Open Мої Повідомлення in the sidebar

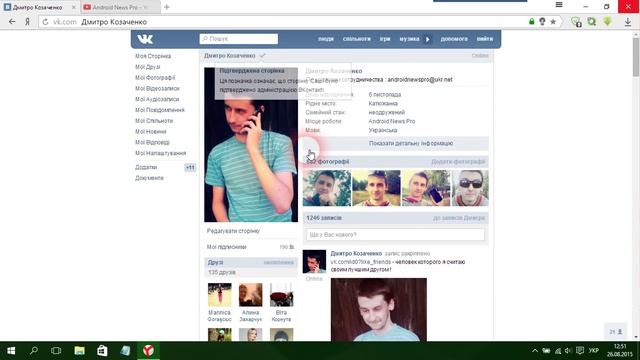pos(160,110)
